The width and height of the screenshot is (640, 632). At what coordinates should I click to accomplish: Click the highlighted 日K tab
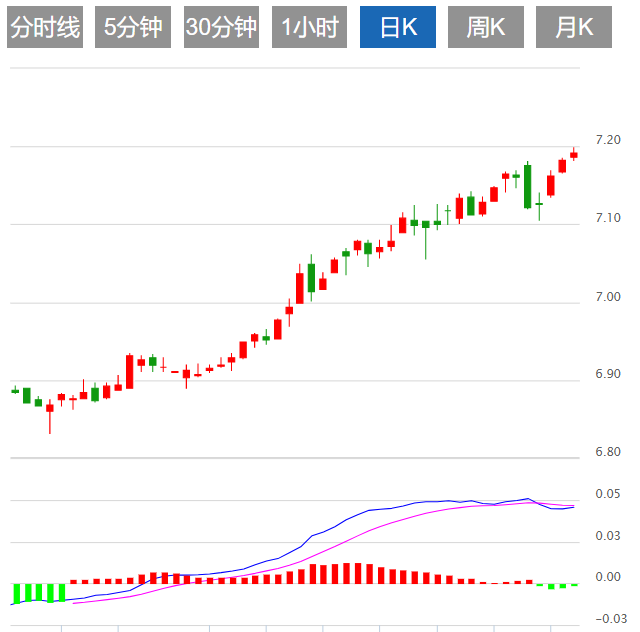(398, 27)
